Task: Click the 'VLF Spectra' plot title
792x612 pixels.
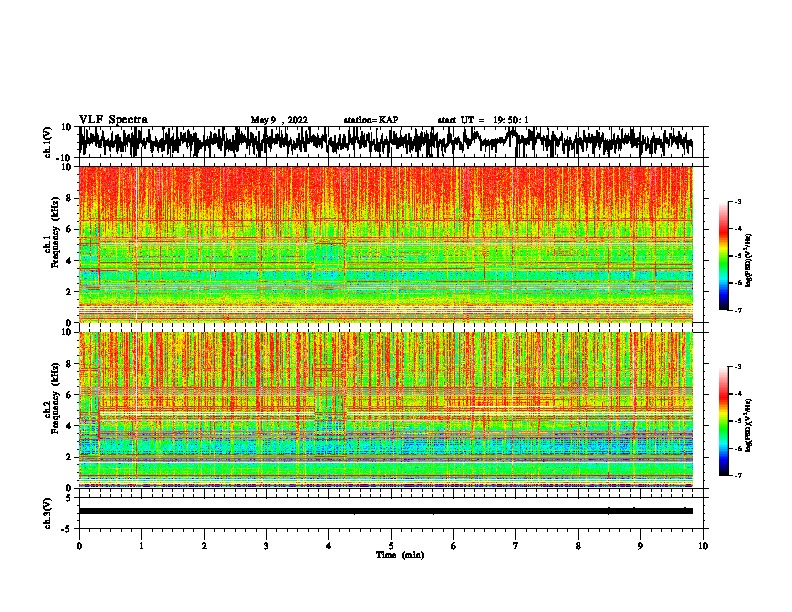Action: pos(113,120)
